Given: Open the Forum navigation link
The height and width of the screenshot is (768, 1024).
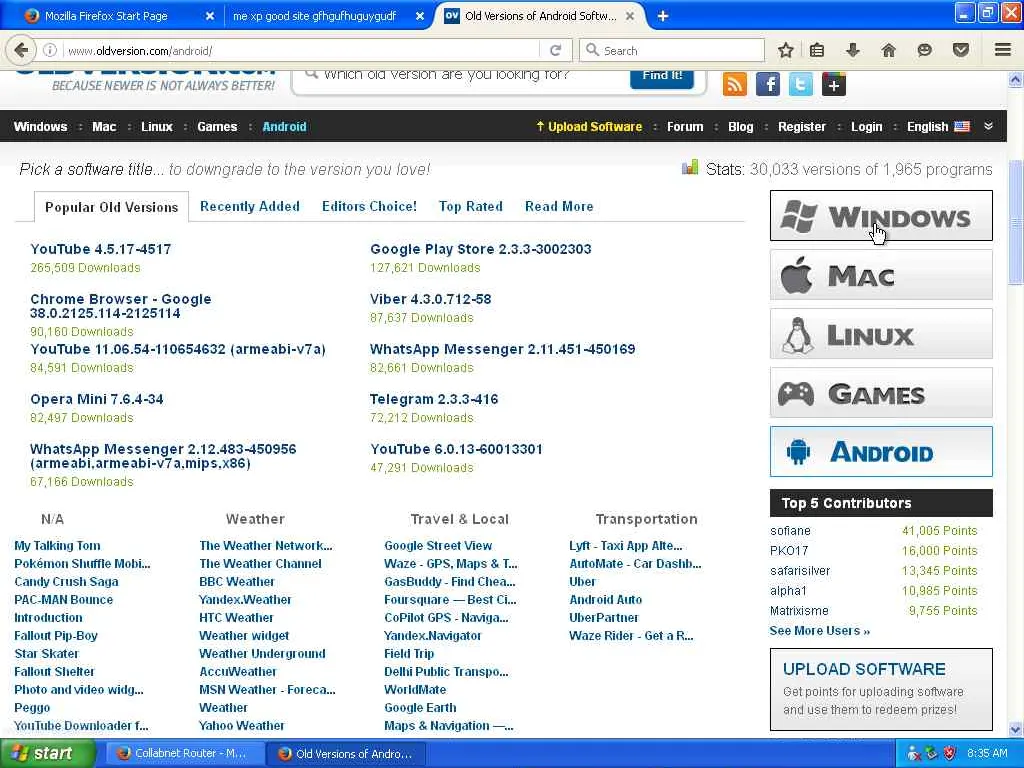Looking at the screenshot, I should pyautogui.click(x=685, y=127).
